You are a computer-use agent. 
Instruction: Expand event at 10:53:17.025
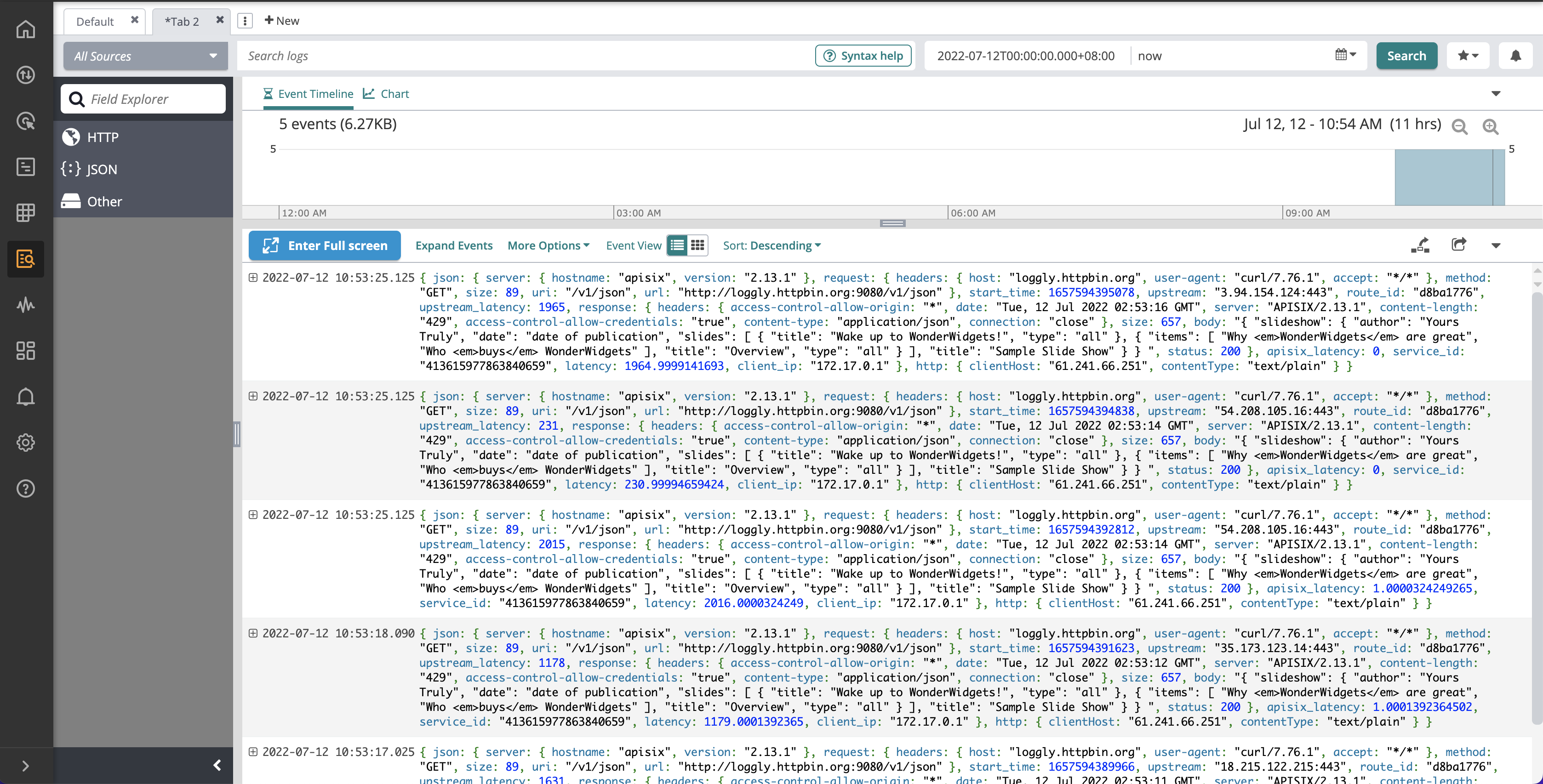253,752
